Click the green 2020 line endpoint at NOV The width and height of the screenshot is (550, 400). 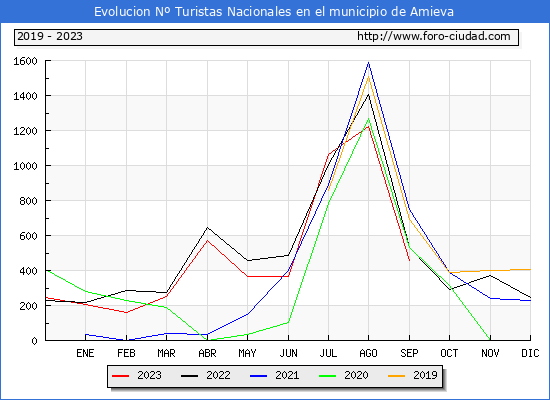pyautogui.click(x=490, y=339)
